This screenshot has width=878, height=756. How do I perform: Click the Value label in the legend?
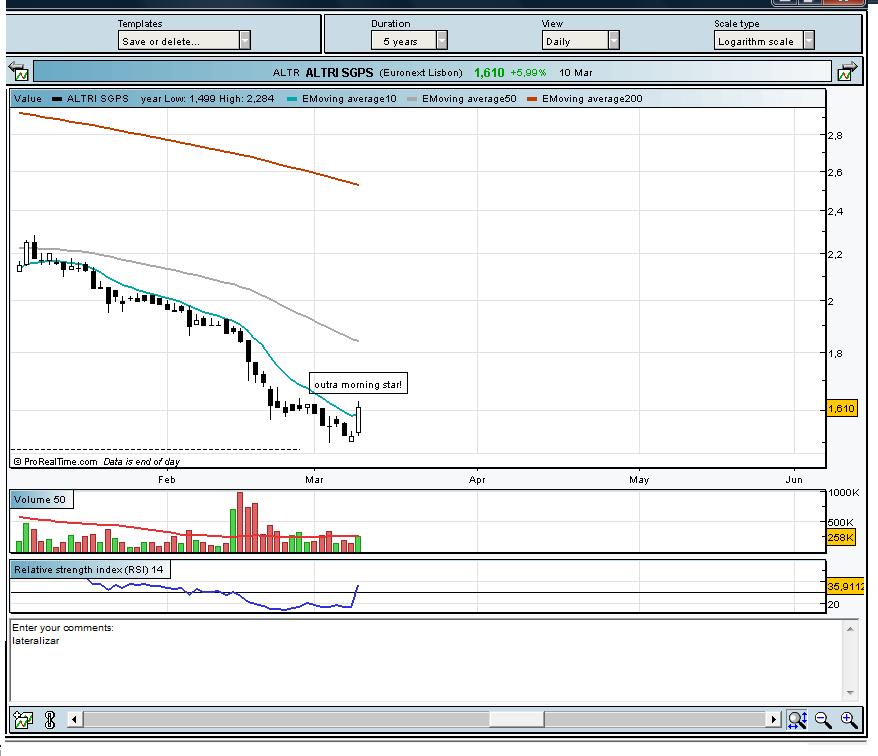(x=28, y=99)
